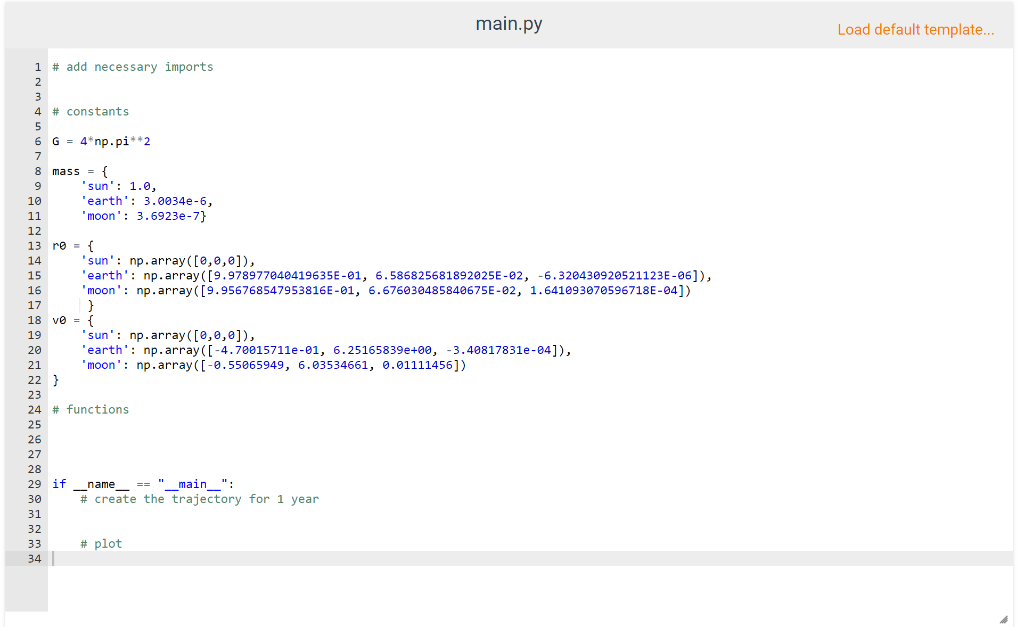Viewport: 1024px width, 627px height.
Task: Click line number 13 in the gutter
Action: coord(34,245)
